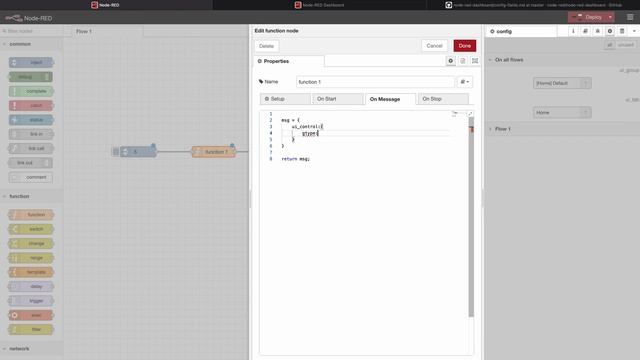Click the Name input field containing function 1

tap(375, 82)
